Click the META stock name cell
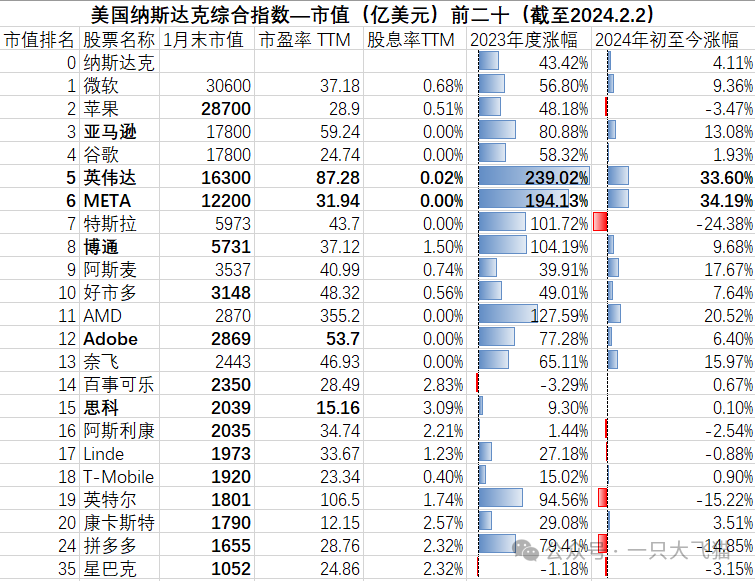The width and height of the screenshot is (755, 581). (107, 201)
